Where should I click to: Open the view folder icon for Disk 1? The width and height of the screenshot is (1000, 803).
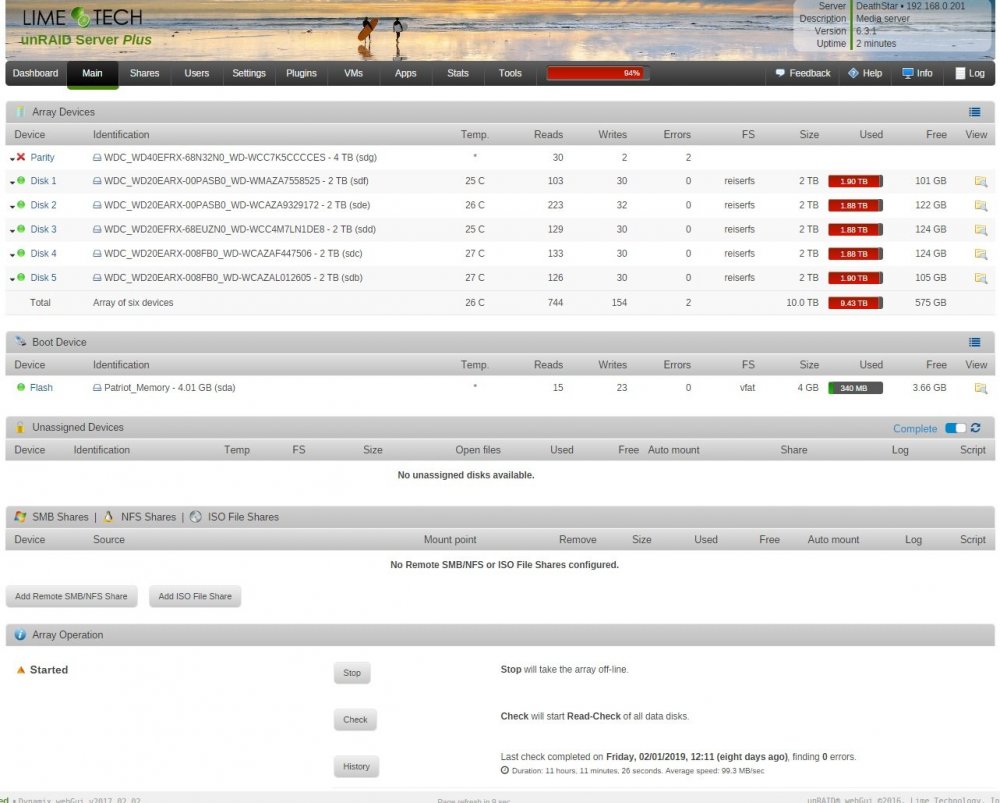[x=980, y=181]
